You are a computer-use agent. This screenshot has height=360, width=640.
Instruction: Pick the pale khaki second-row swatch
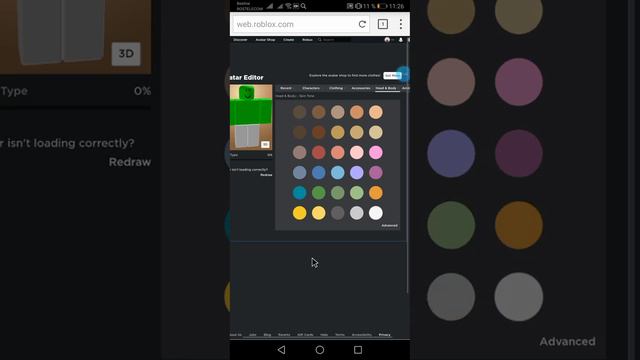point(376,132)
